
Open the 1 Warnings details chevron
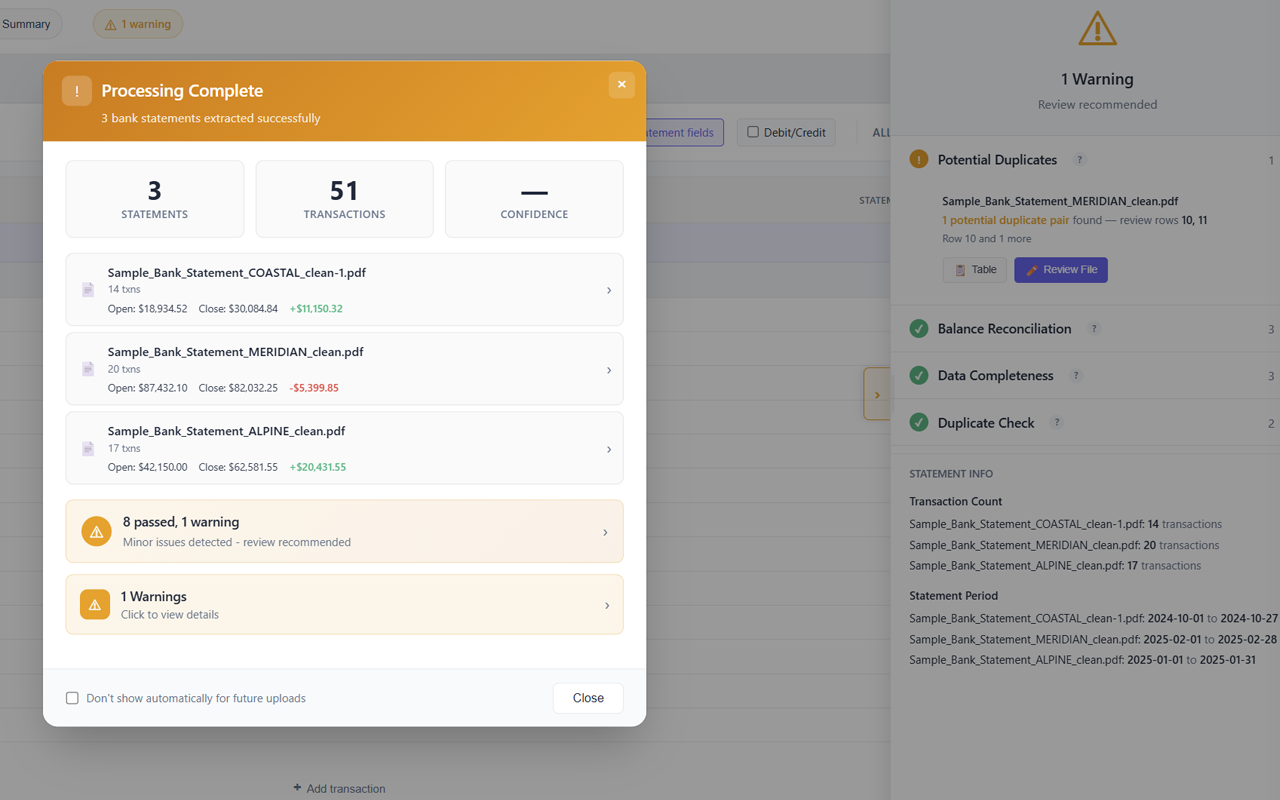click(x=607, y=605)
